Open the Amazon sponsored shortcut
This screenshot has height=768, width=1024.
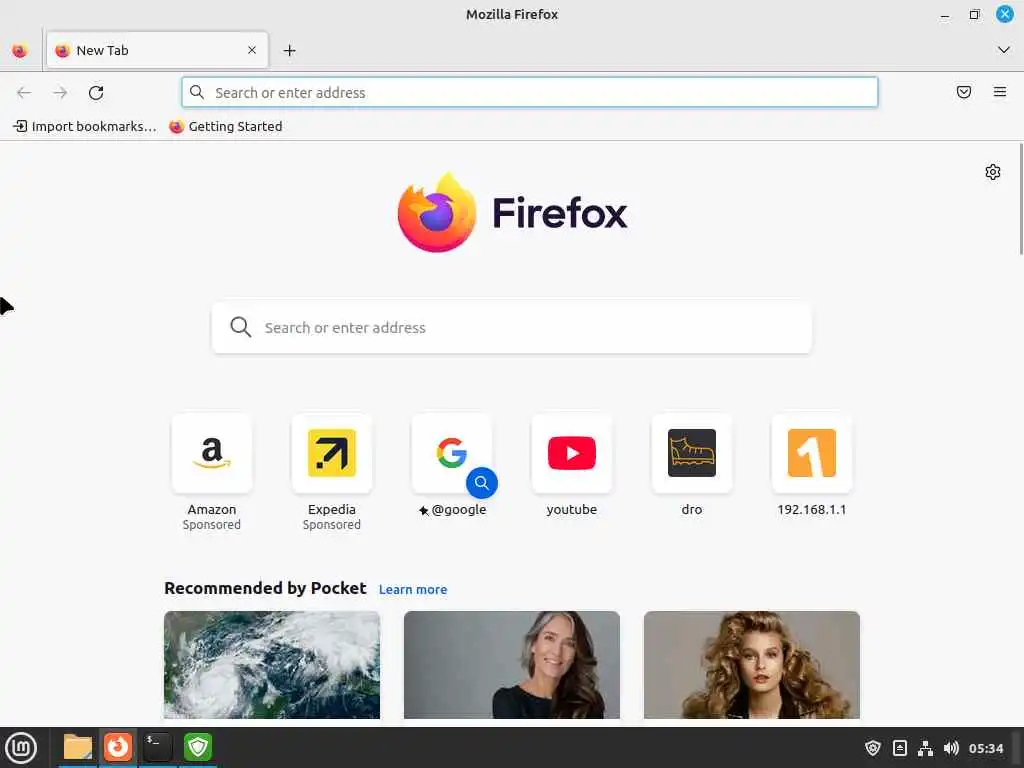click(x=212, y=472)
